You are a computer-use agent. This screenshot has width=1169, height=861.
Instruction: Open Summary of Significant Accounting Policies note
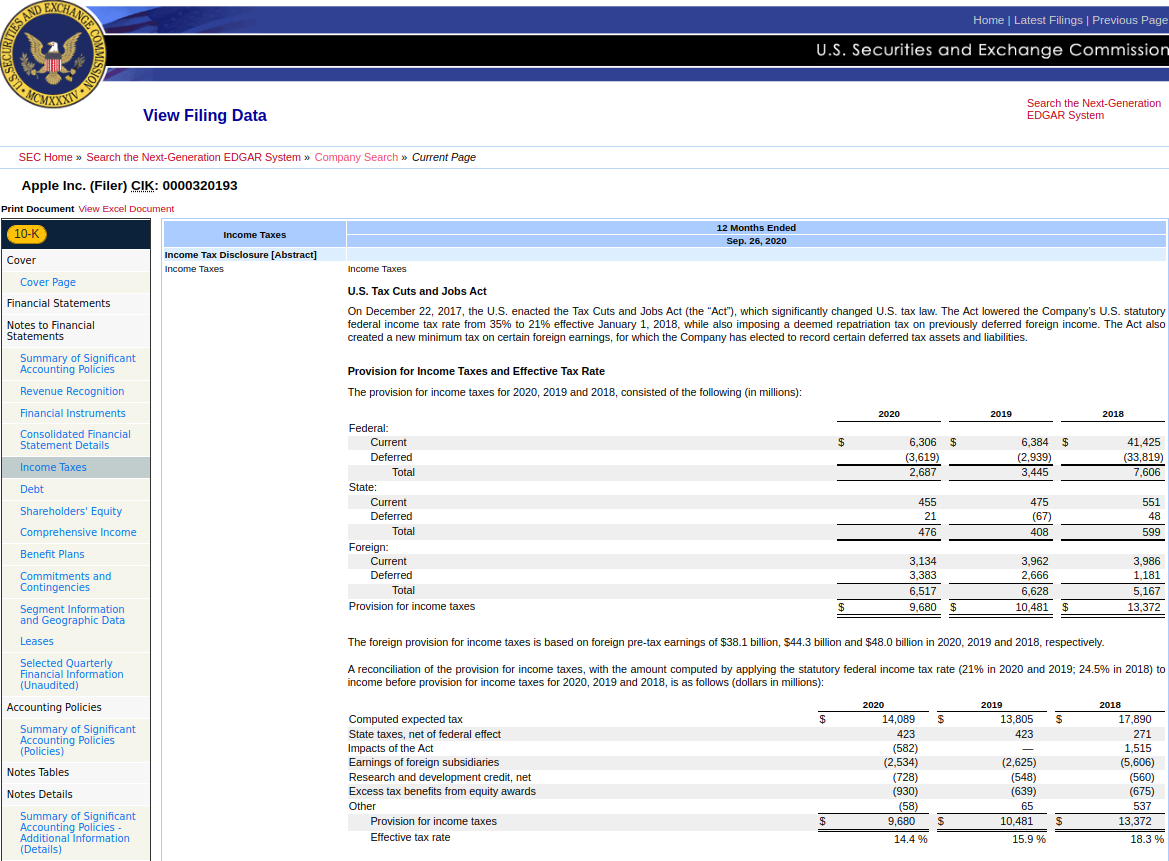(78, 364)
